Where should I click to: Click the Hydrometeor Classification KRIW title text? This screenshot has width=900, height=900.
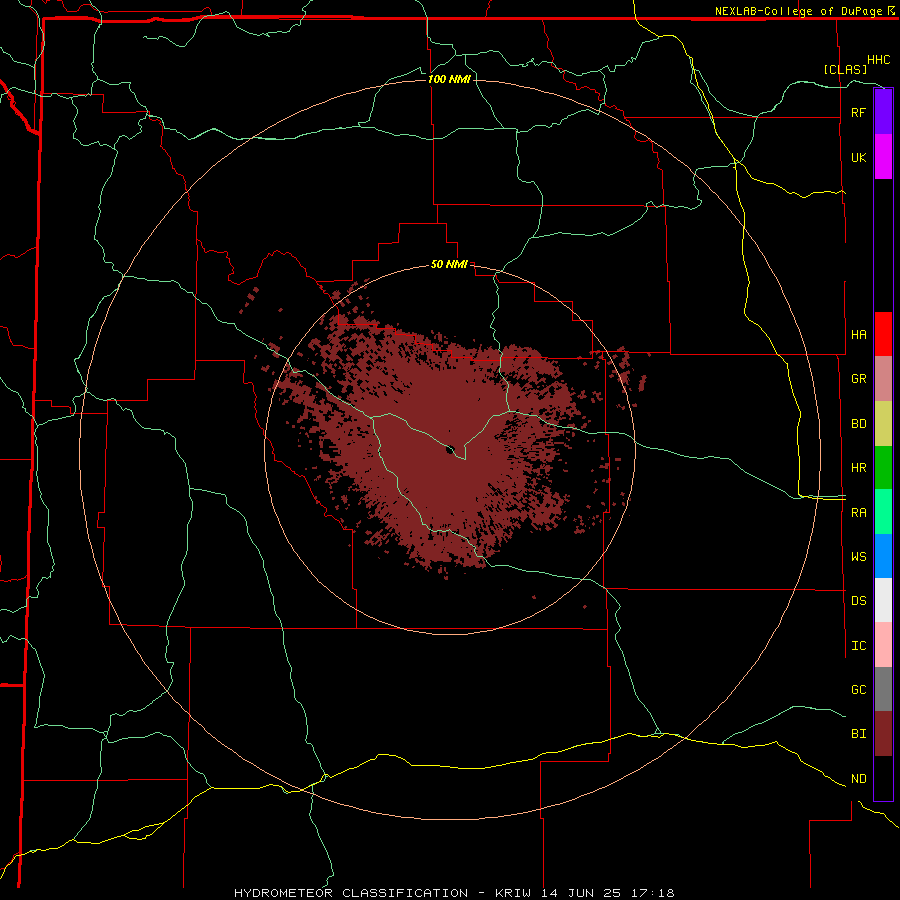click(x=454, y=893)
